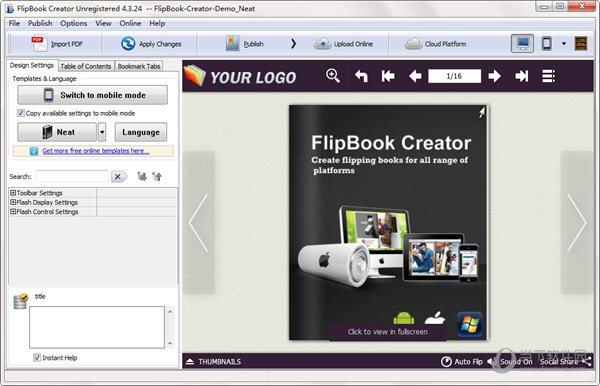This screenshot has width=600, height=386.
Task: Open the Options menu
Action: tap(73, 23)
